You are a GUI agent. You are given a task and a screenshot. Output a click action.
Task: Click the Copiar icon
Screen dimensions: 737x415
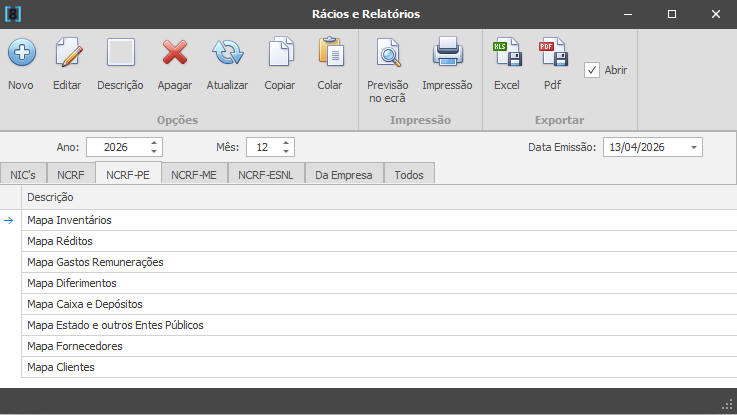[279, 53]
